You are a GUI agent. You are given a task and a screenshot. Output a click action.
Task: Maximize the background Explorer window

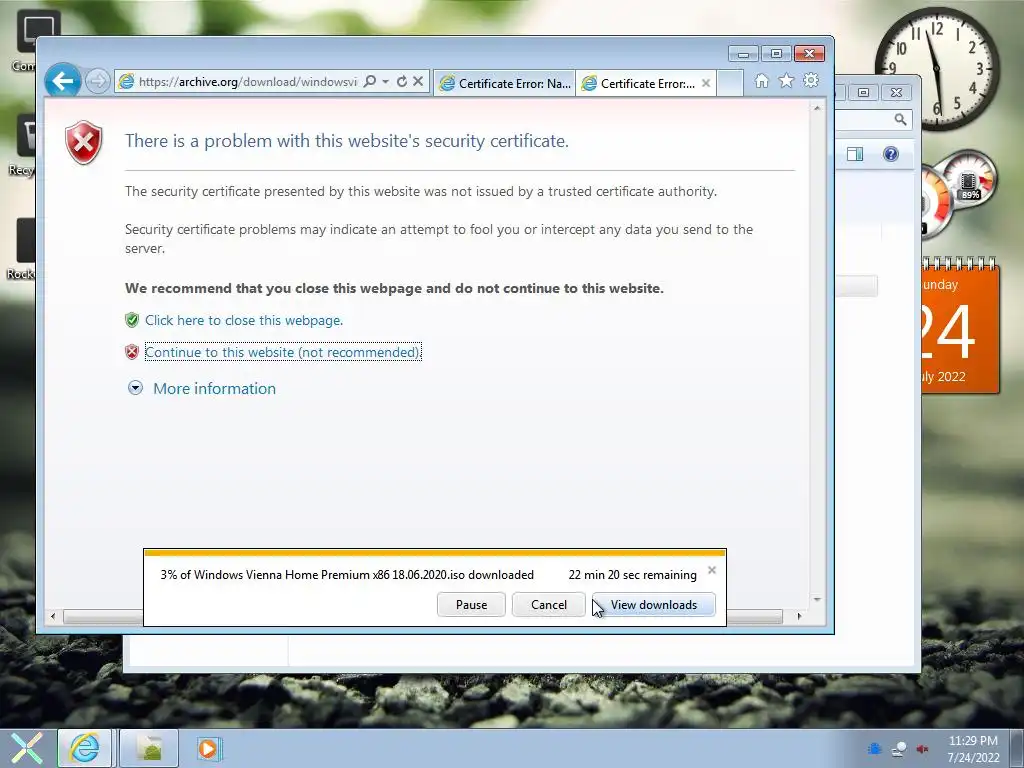click(863, 93)
